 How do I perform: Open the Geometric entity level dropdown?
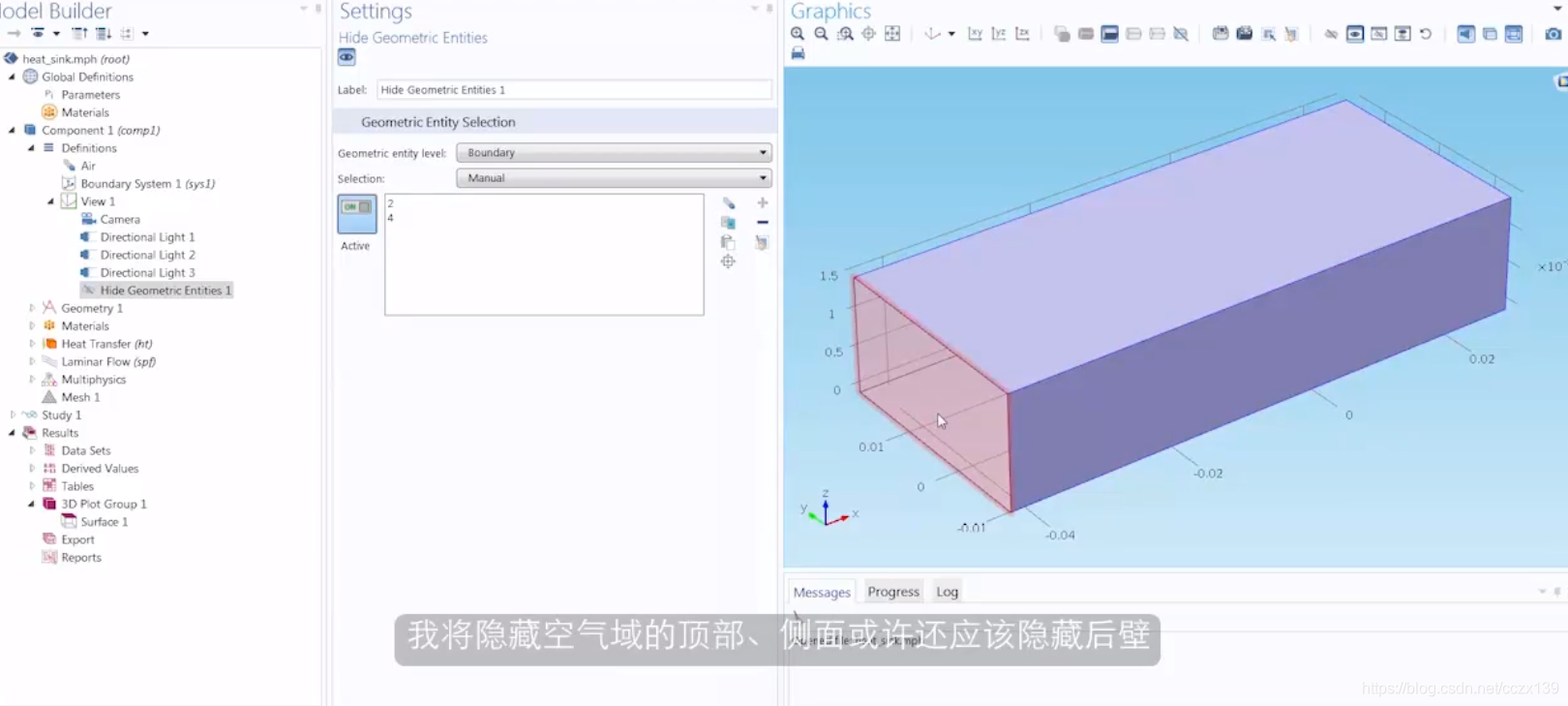tap(614, 153)
